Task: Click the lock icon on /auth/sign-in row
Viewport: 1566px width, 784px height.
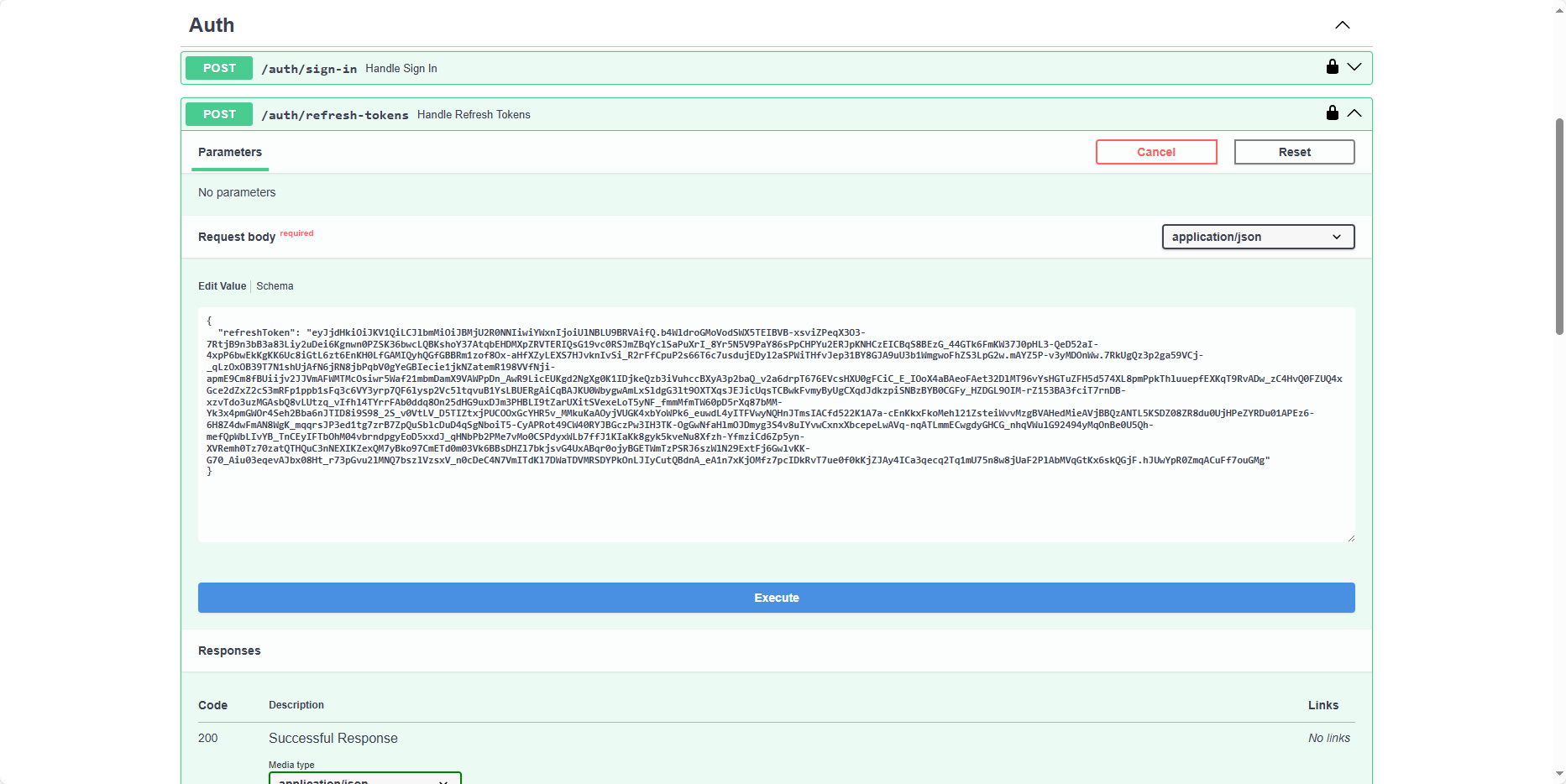Action: click(x=1332, y=67)
